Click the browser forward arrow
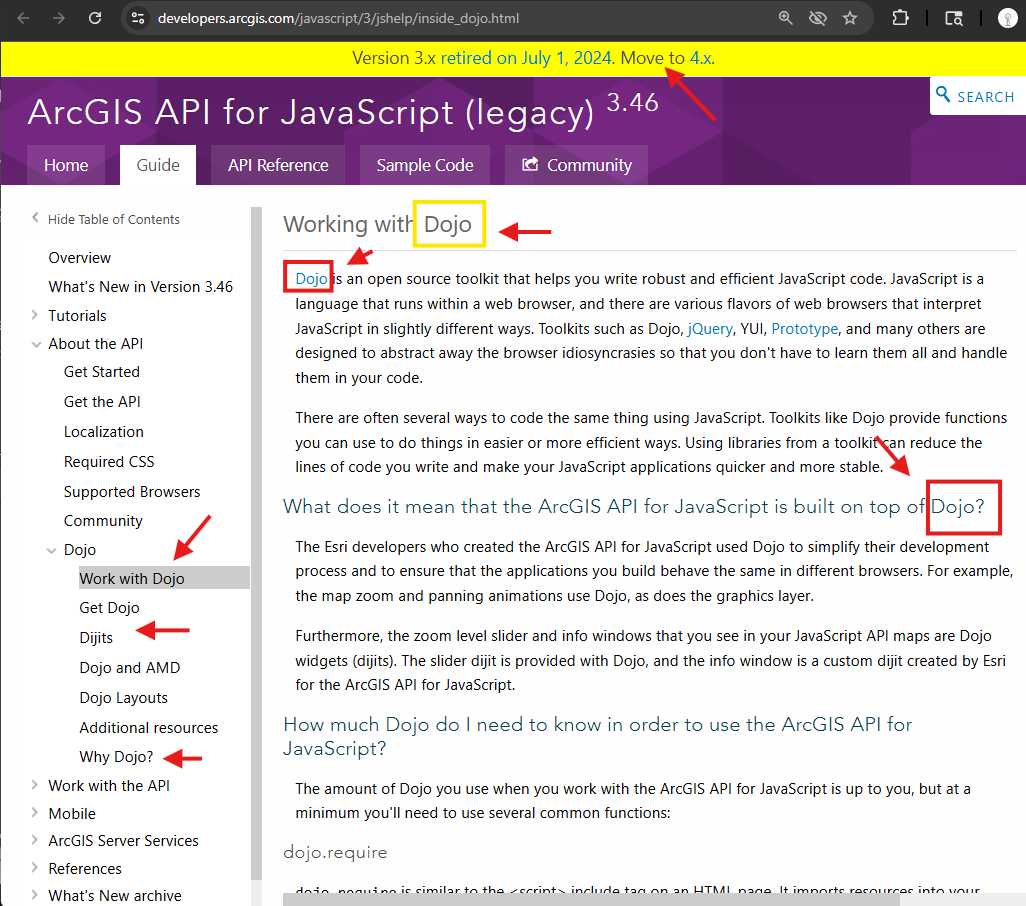This screenshot has height=906, width=1026. click(59, 18)
